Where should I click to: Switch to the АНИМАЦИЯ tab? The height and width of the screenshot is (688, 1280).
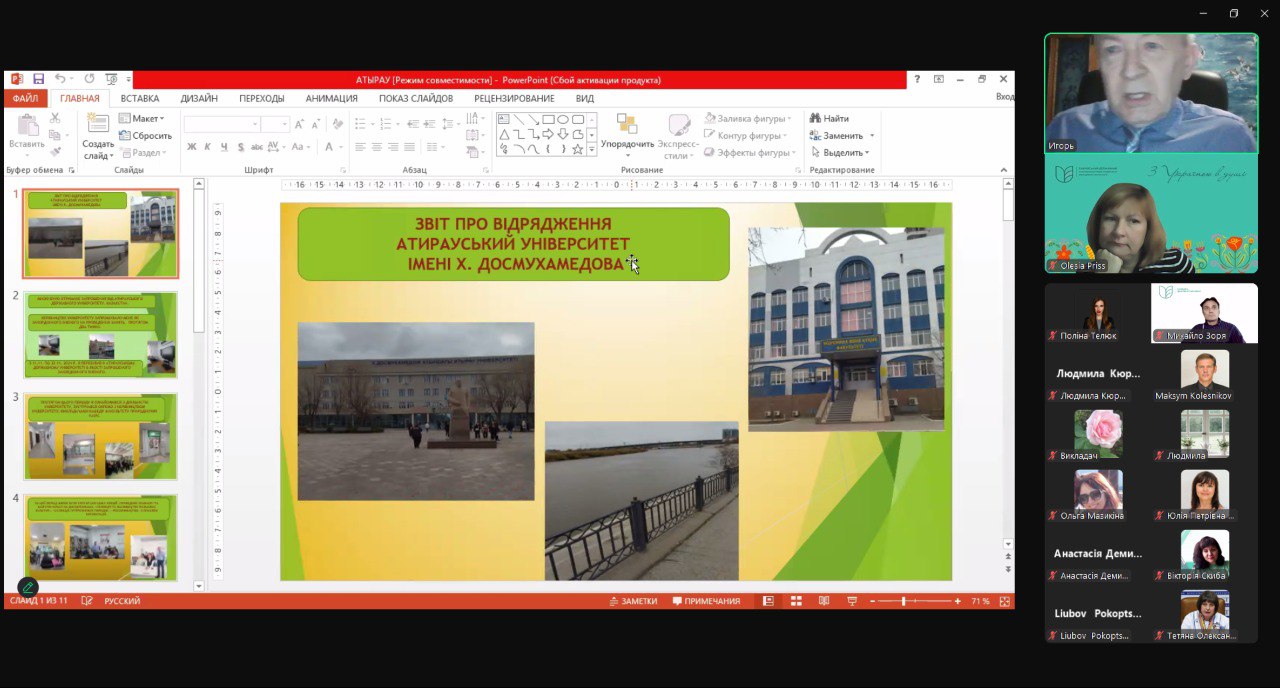[331, 98]
